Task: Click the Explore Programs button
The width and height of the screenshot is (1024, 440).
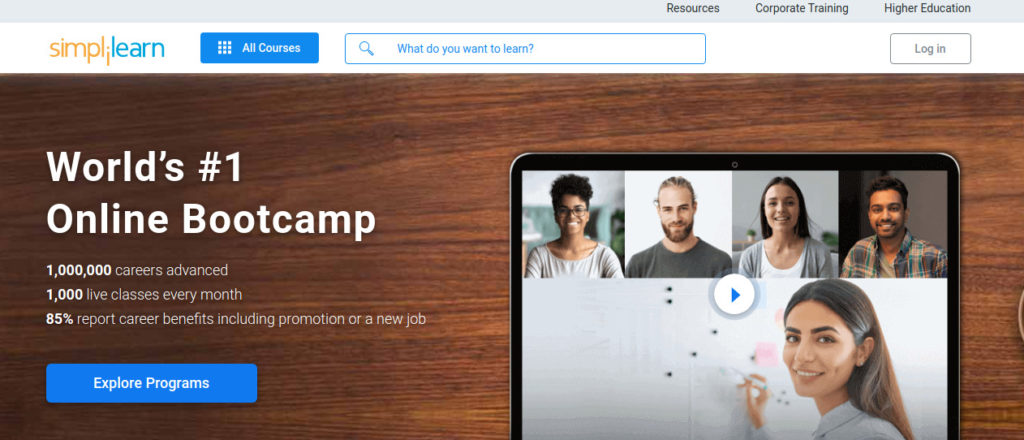Action: tap(152, 383)
